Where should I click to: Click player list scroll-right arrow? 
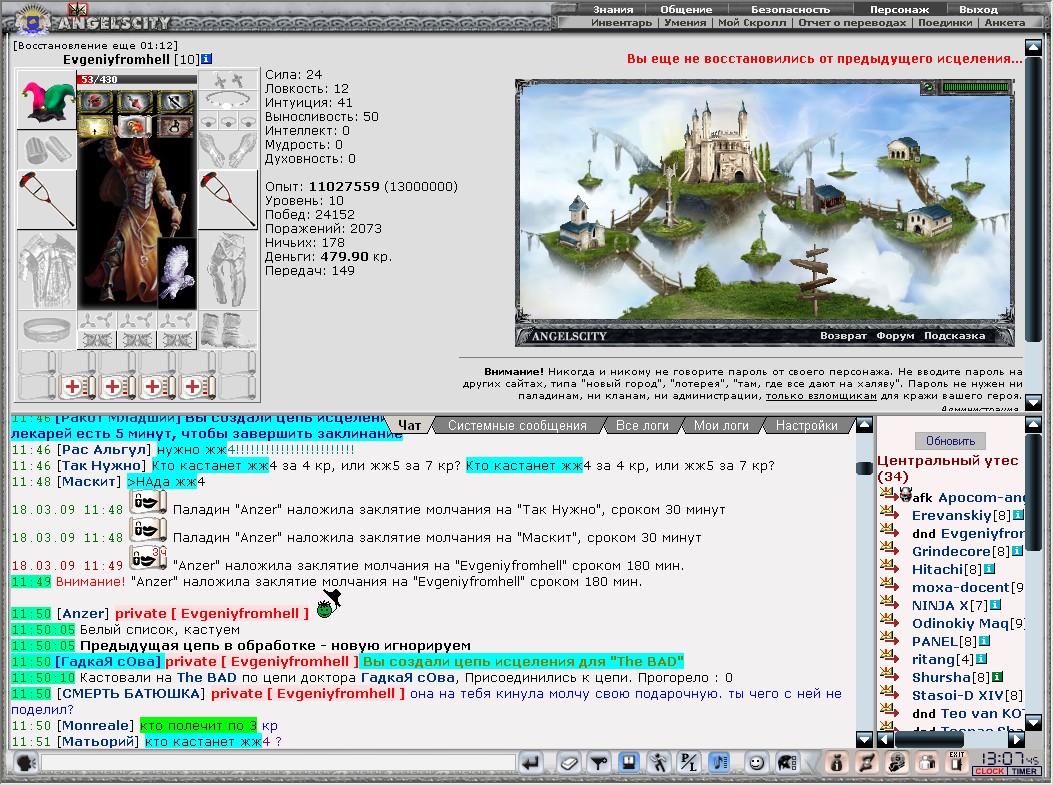(x=1017, y=739)
